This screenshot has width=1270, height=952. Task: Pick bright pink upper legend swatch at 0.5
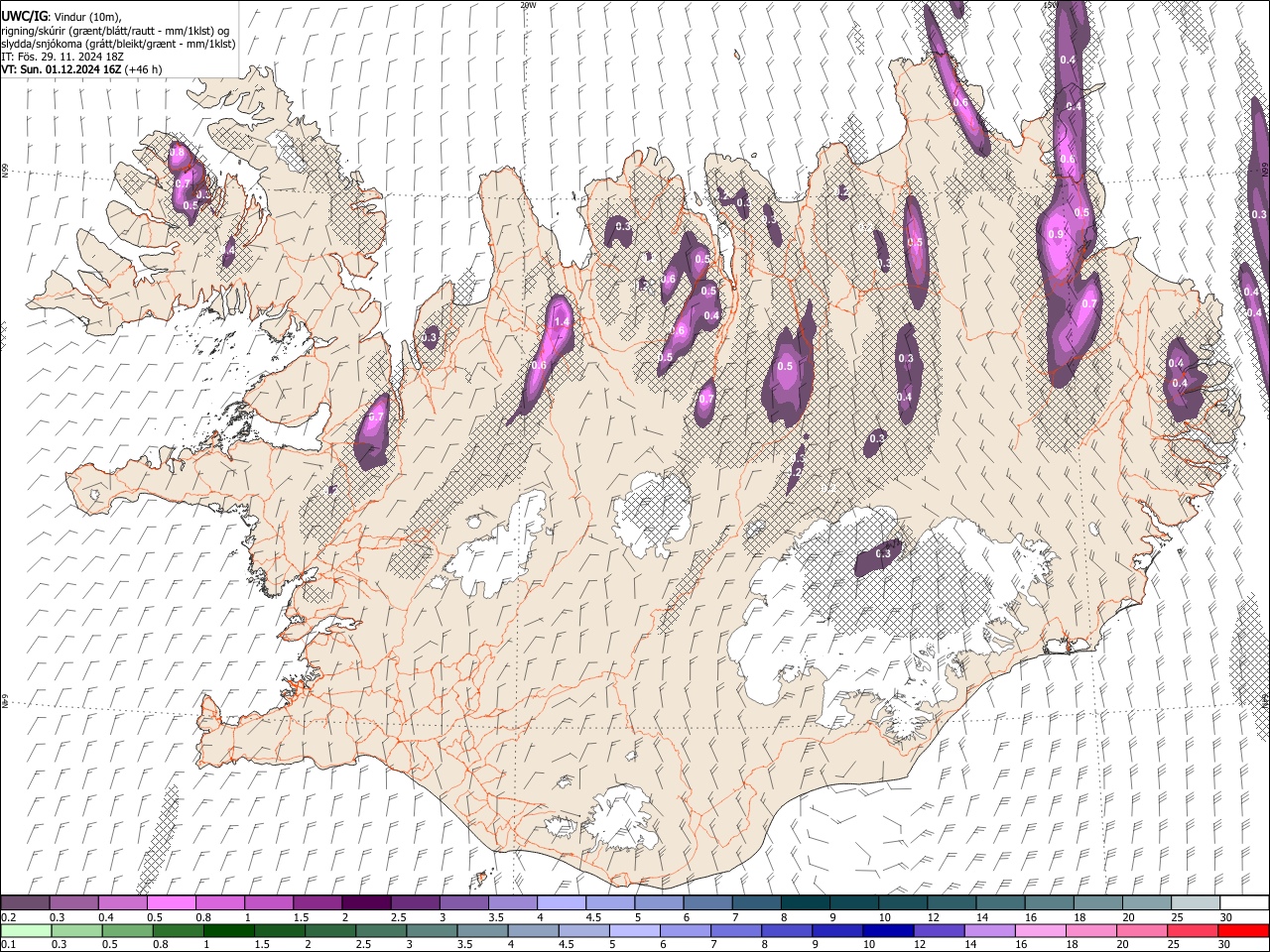(x=171, y=903)
